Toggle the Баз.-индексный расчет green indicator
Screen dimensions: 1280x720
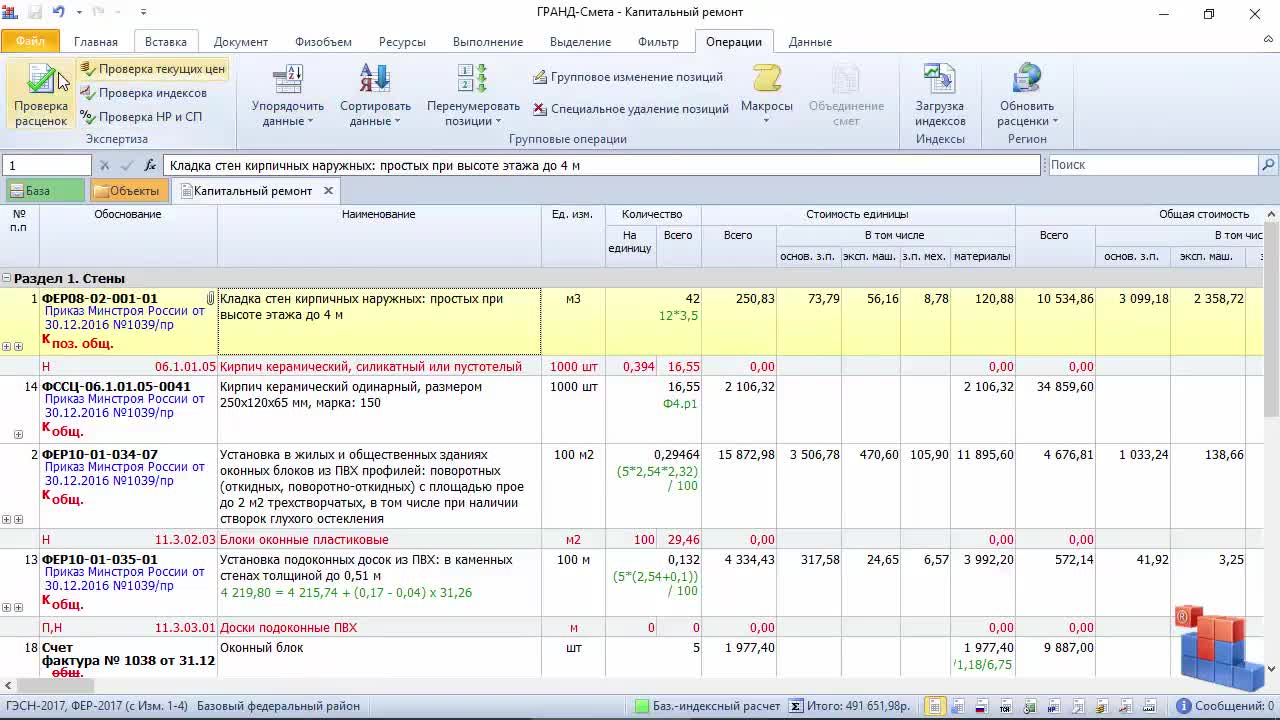click(642, 706)
